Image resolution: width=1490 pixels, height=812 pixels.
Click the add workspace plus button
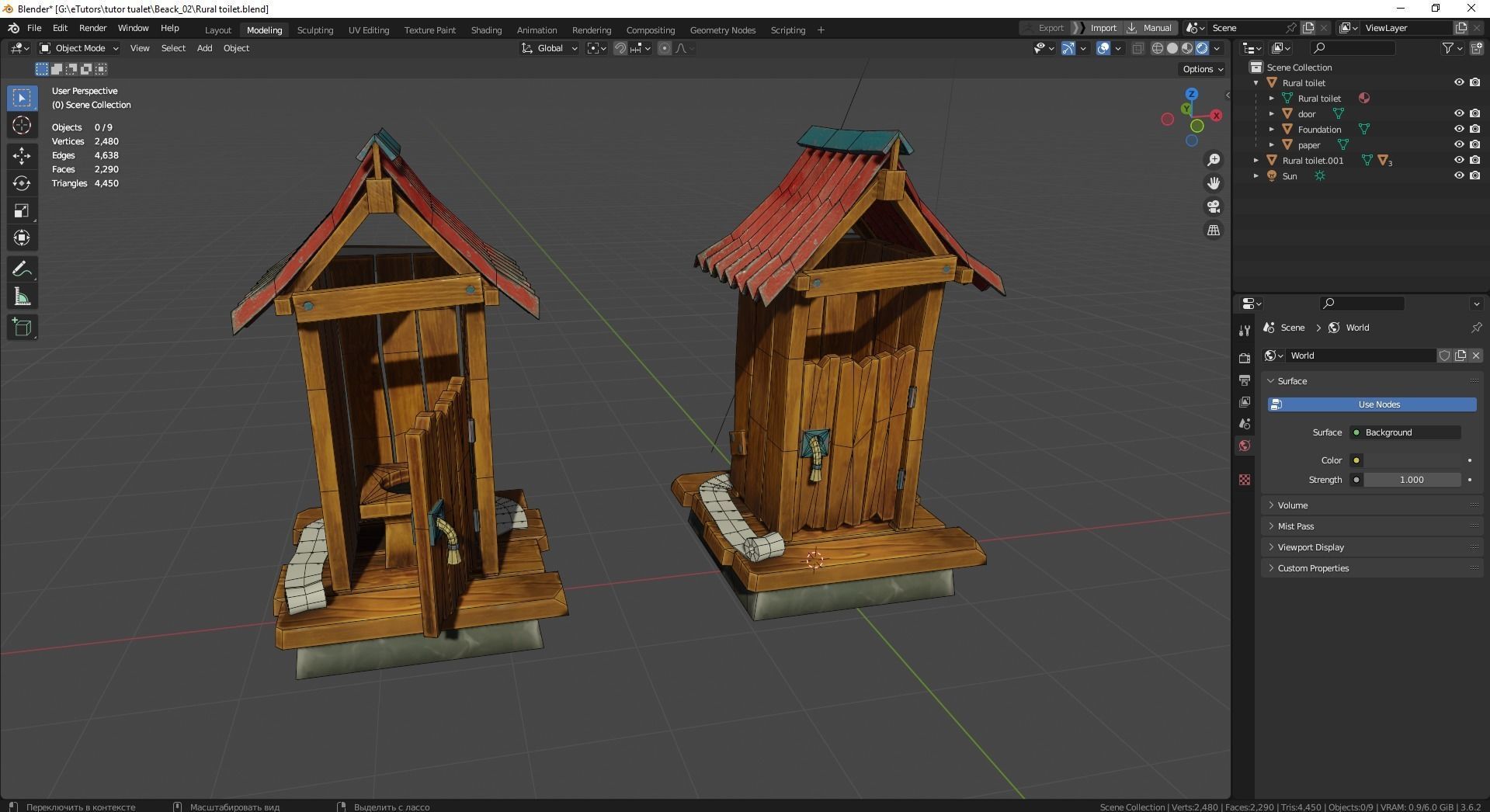pos(821,30)
